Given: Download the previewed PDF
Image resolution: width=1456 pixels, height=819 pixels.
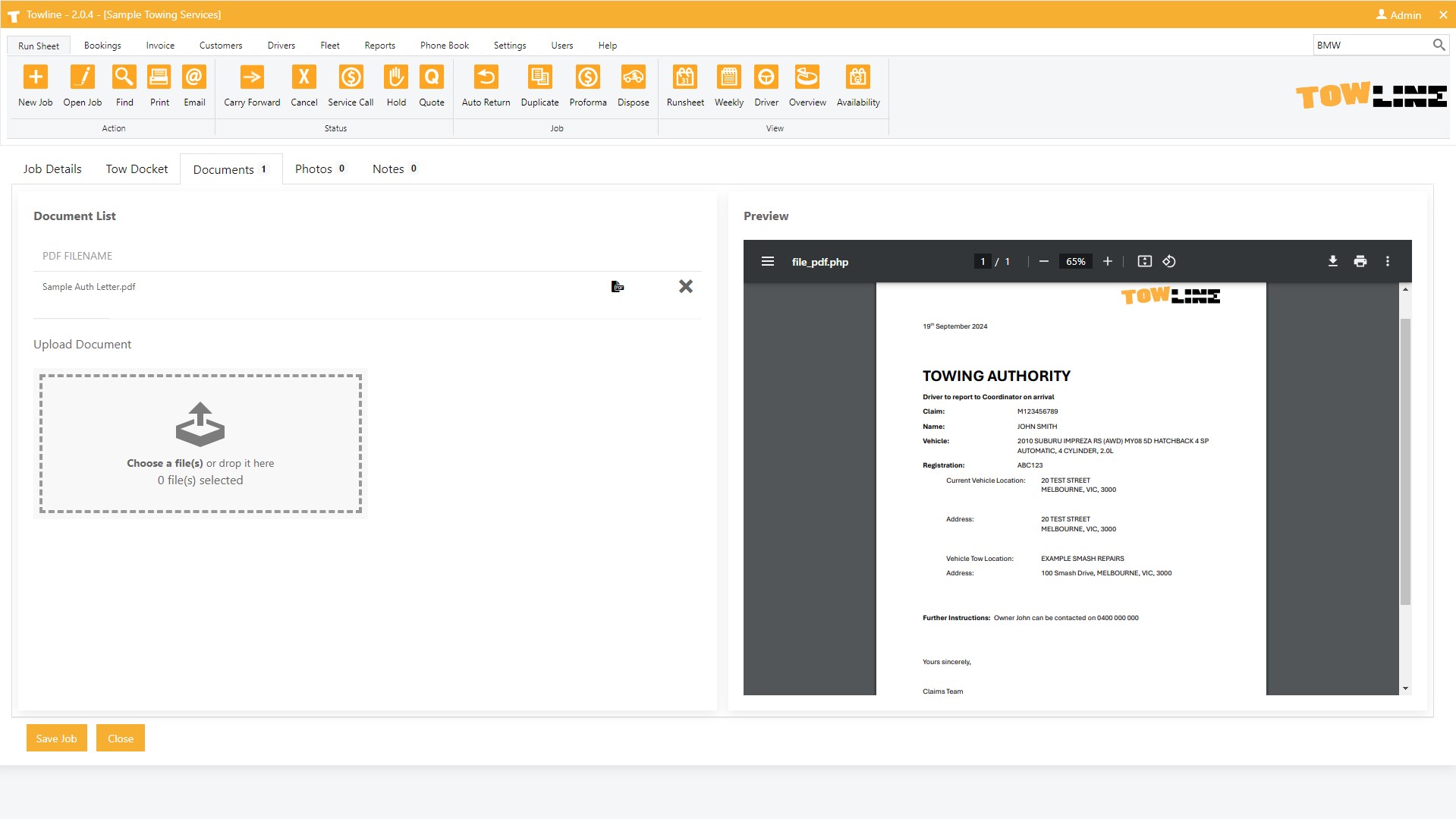Looking at the screenshot, I should pyautogui.click(x=1332, y=262).
